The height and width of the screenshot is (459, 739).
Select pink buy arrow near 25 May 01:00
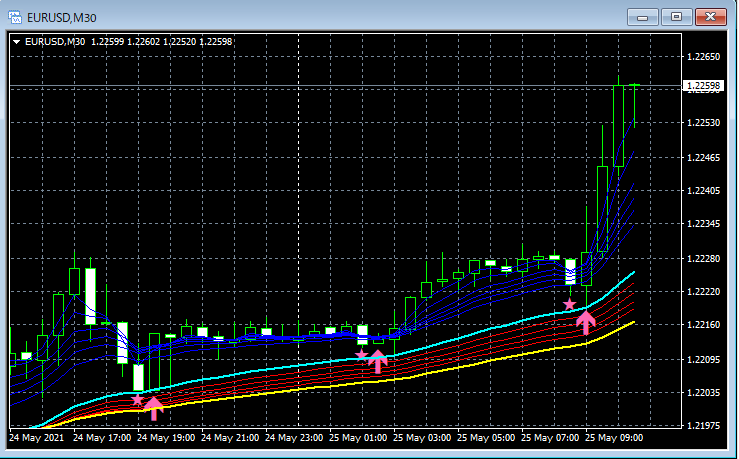378,361
